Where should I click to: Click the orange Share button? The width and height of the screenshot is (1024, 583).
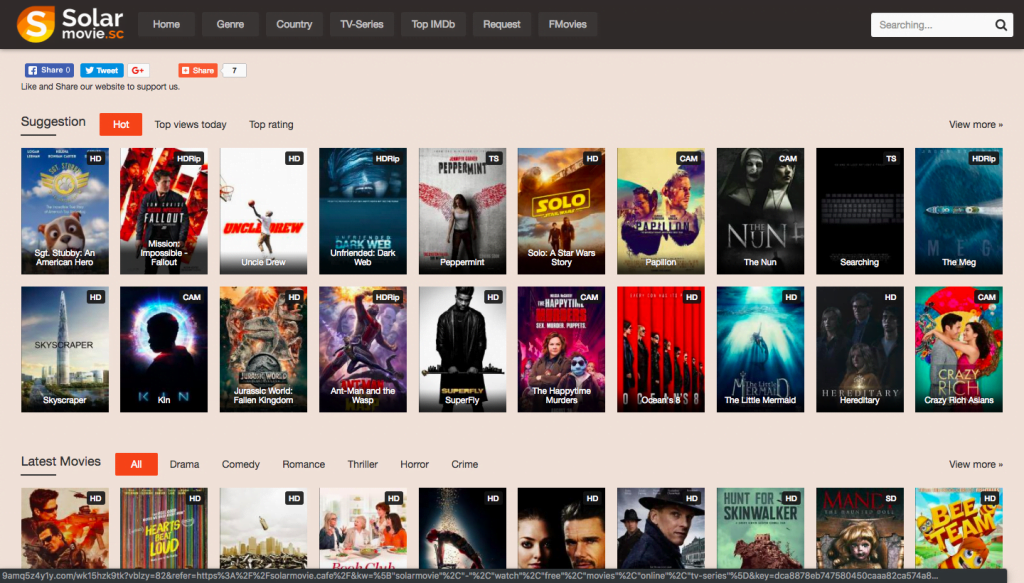[x=198, y=70]
